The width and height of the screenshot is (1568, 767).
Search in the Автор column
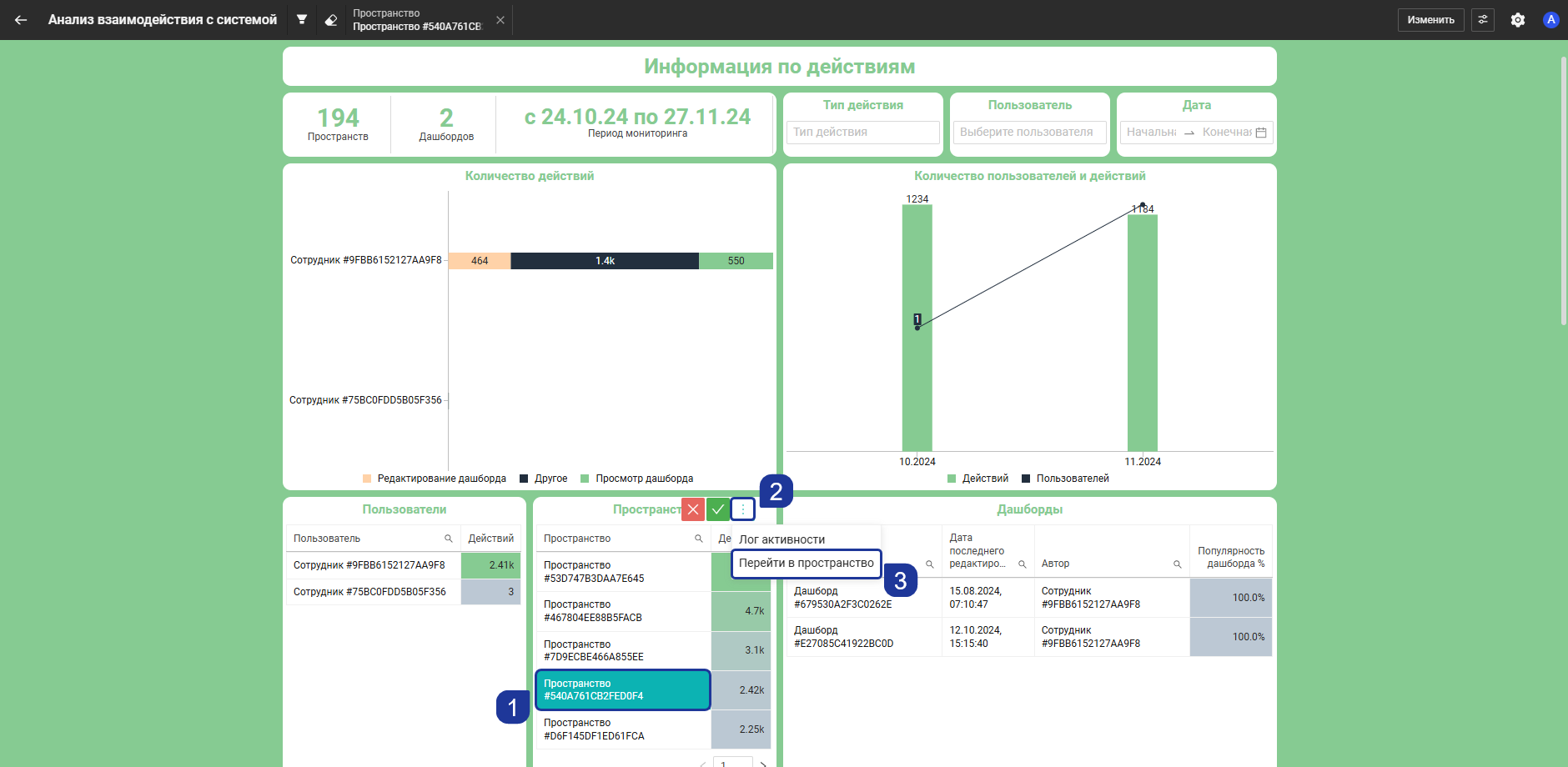[x=1178, y=564]
